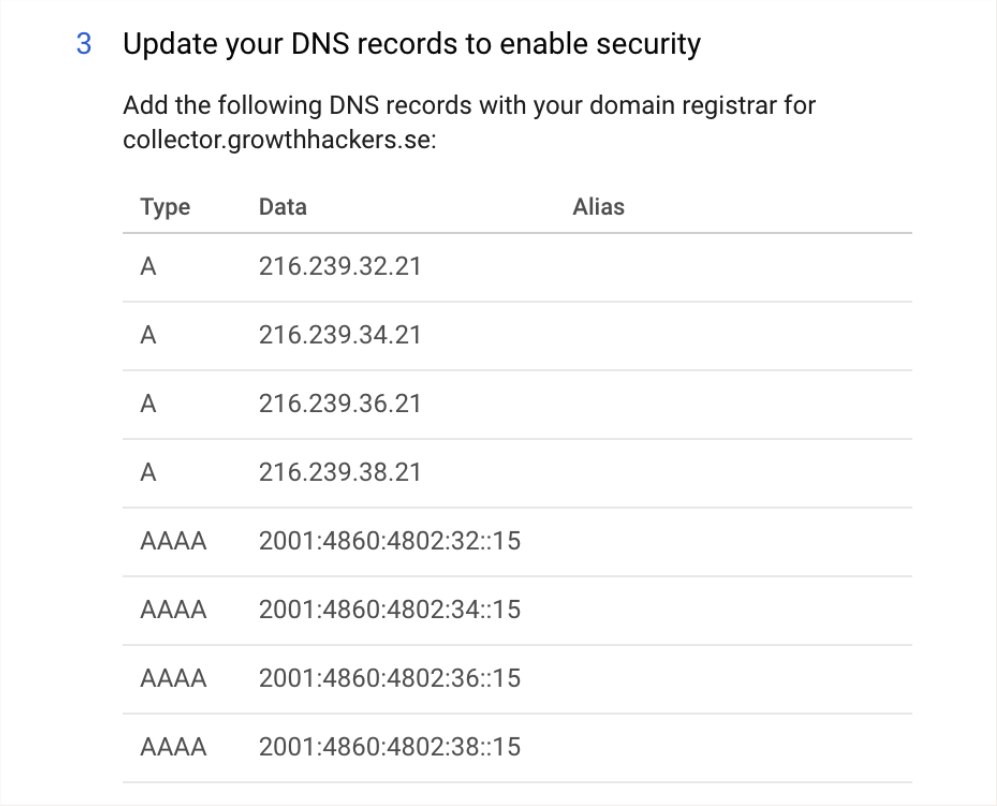Click the AAAA type cell for 2001:4860:4802:32::15
This screenshot has height=806, width=997.
[x=173, y=541]
